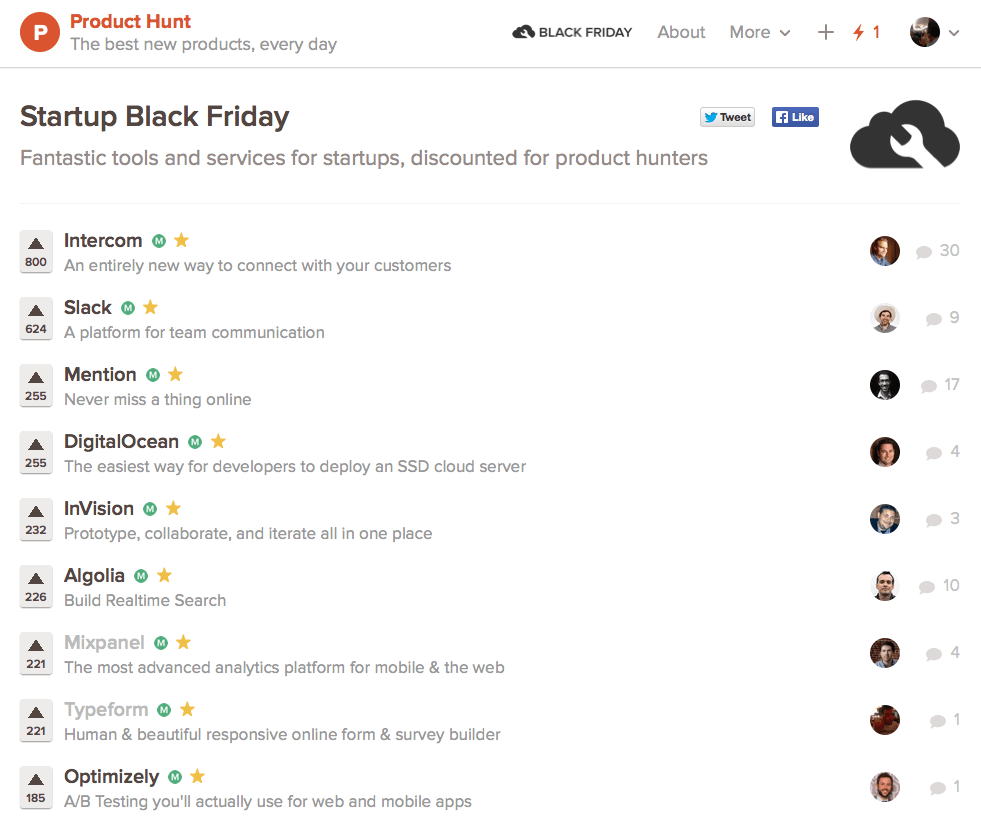Click the Product Hunt logo icon
The width and height of the screenshot is (981, 826).
[40, 32]
